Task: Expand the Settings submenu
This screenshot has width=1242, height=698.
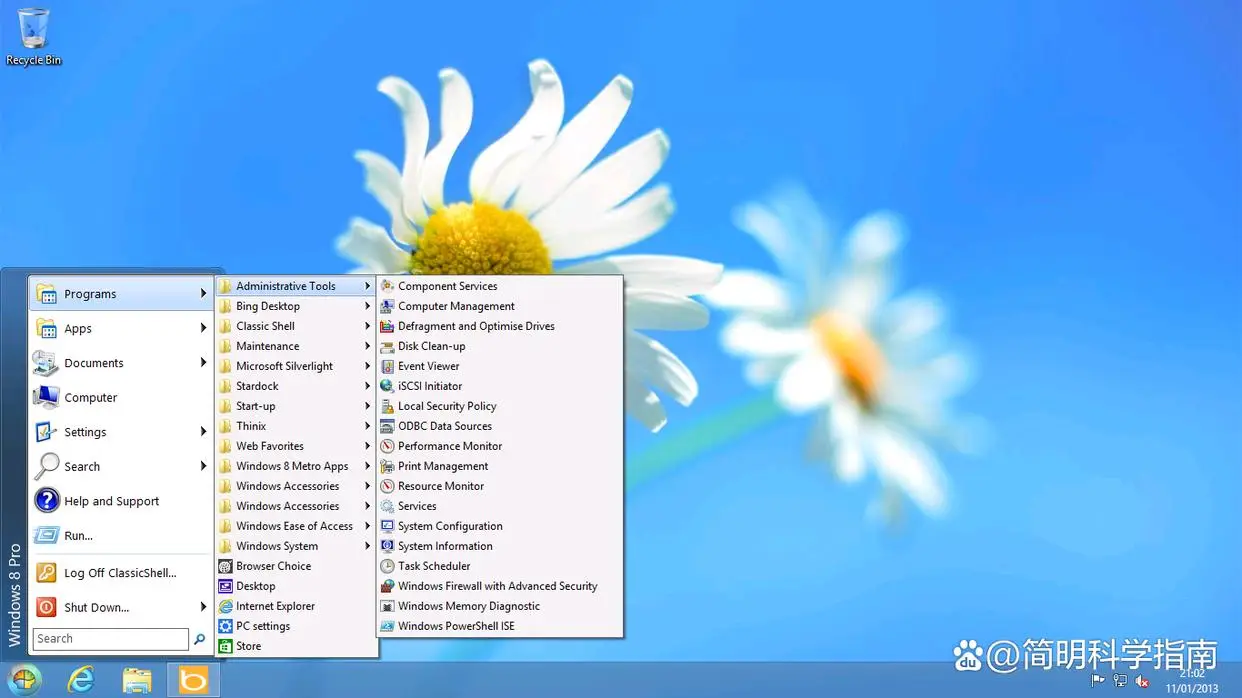Action: [x=84, y=431]
